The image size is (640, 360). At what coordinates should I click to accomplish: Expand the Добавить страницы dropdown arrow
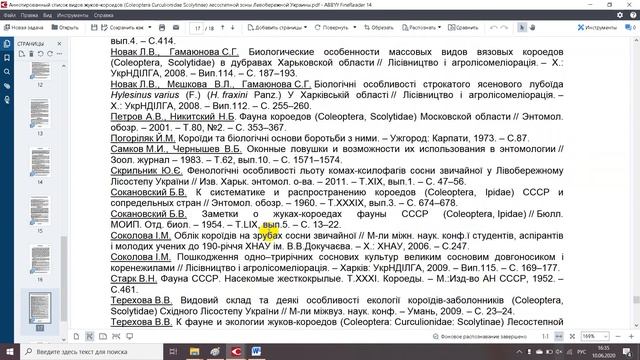point(305,27)
